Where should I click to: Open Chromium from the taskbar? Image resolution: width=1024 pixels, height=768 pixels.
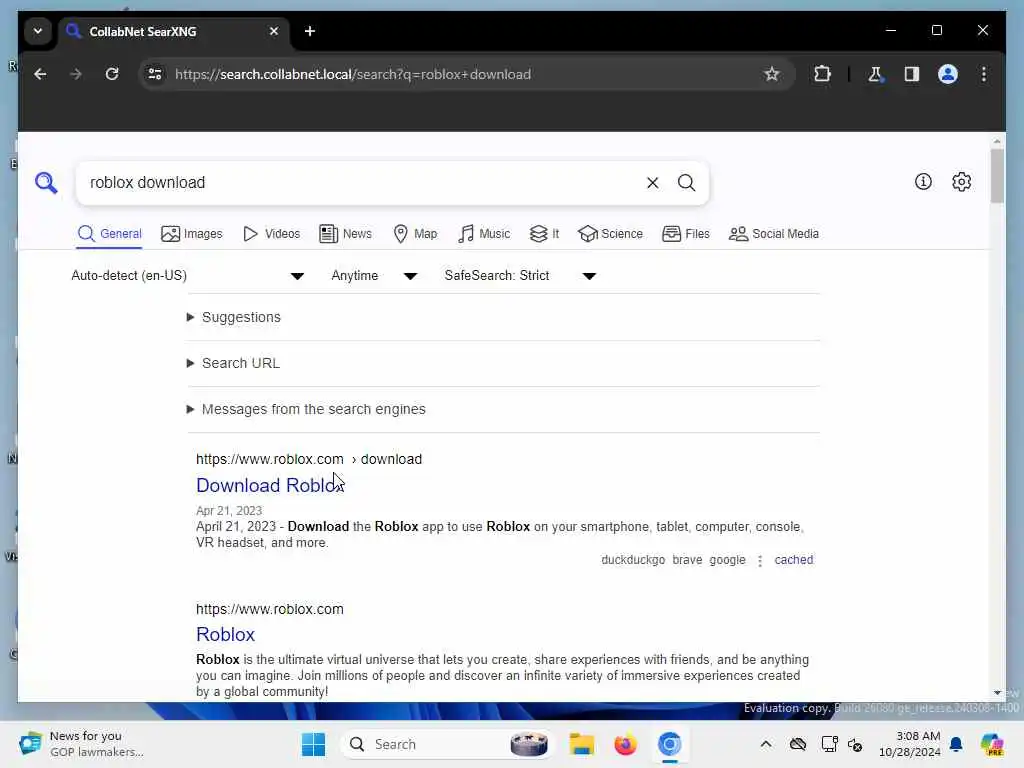coord(669,744)
